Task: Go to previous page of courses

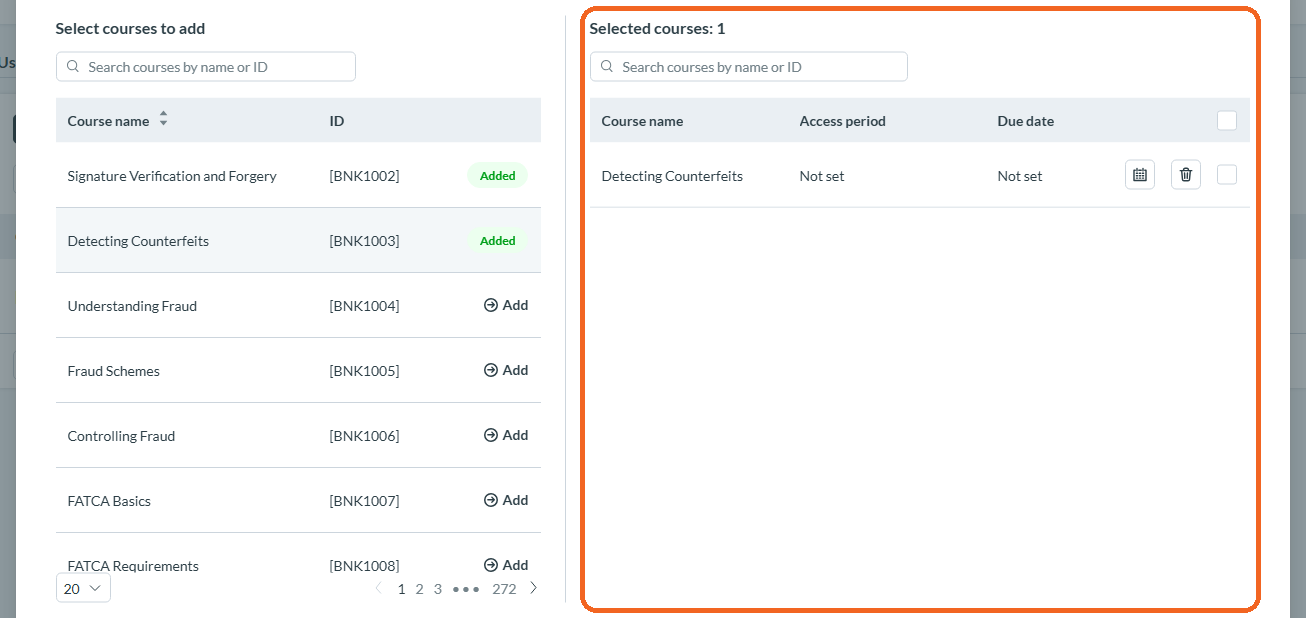Action: click(x=378, y=588)
